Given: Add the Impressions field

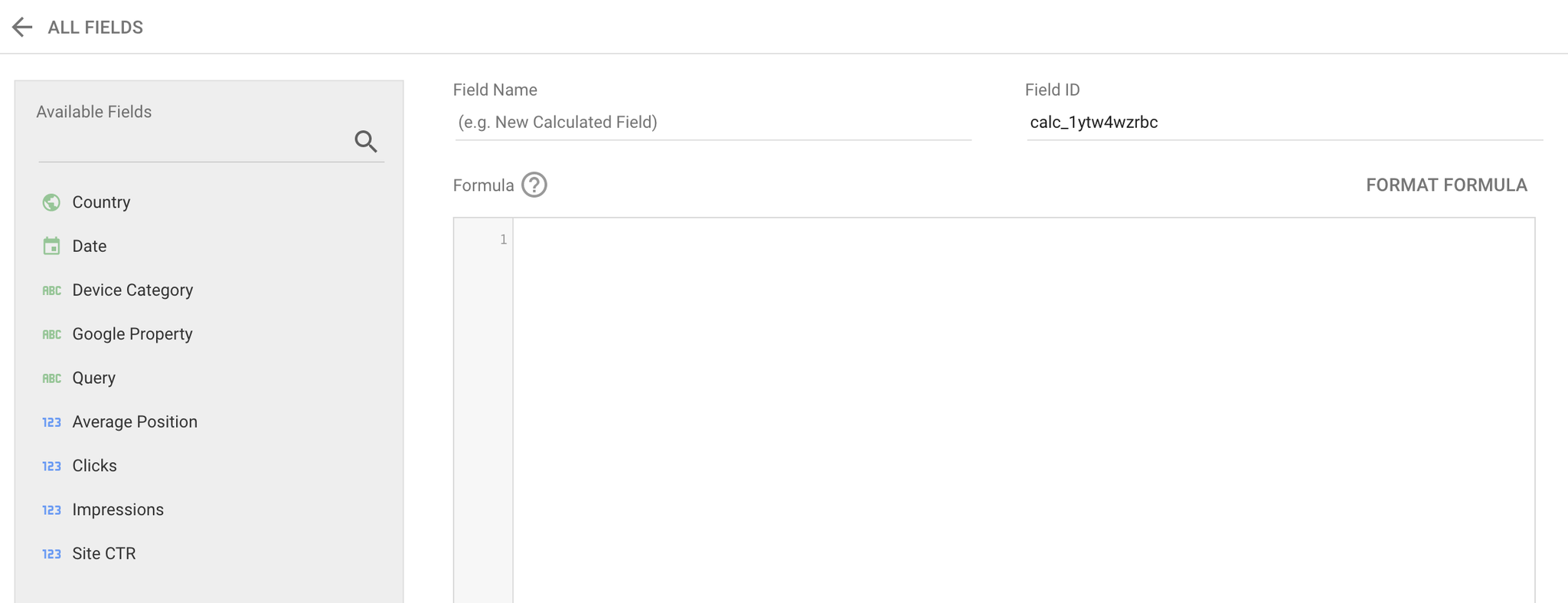Looking at the screenshot, I should (x=118, y=510).
